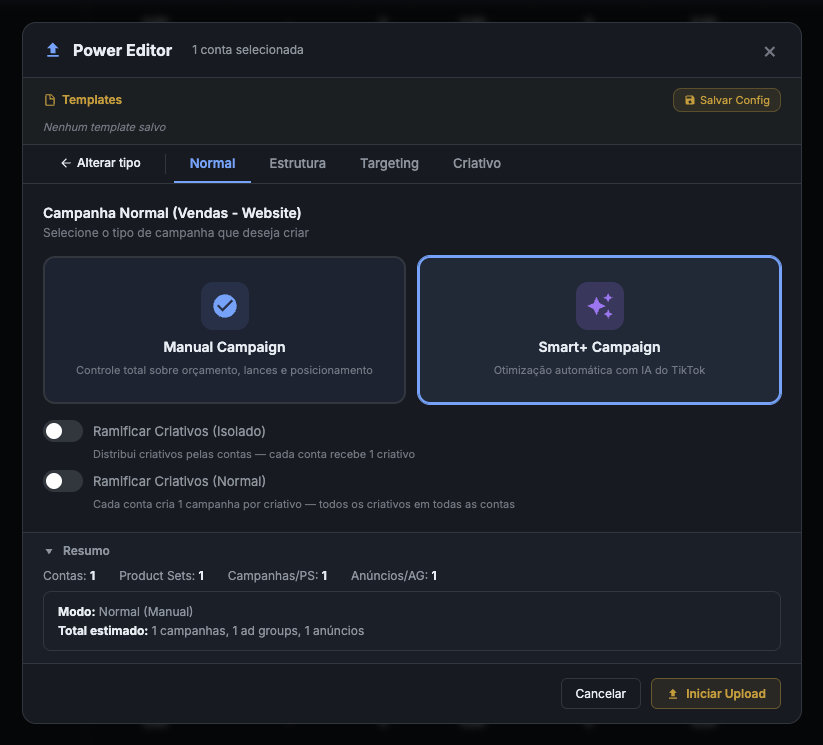Click 'Campanha Normal (Vendas - Website)' heading
823x745 pixels.
[x=172, y=213]
